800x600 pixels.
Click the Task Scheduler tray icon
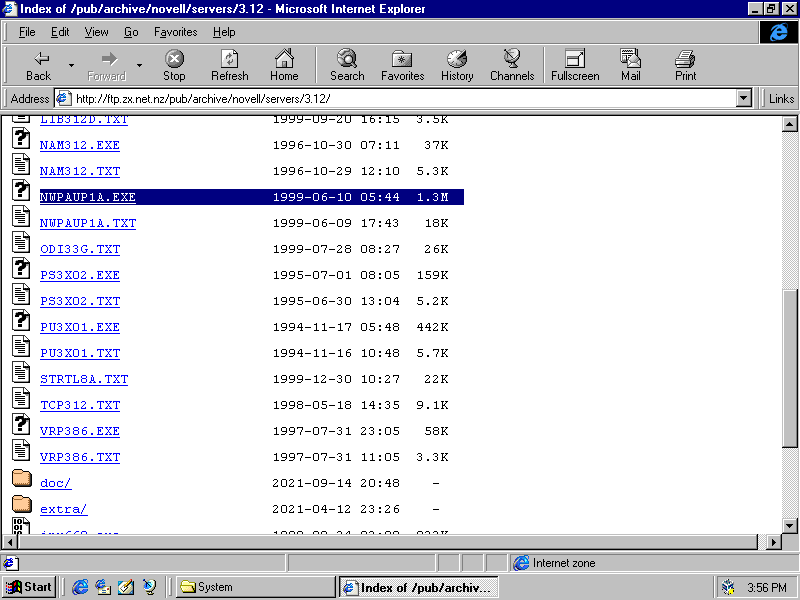729,587
